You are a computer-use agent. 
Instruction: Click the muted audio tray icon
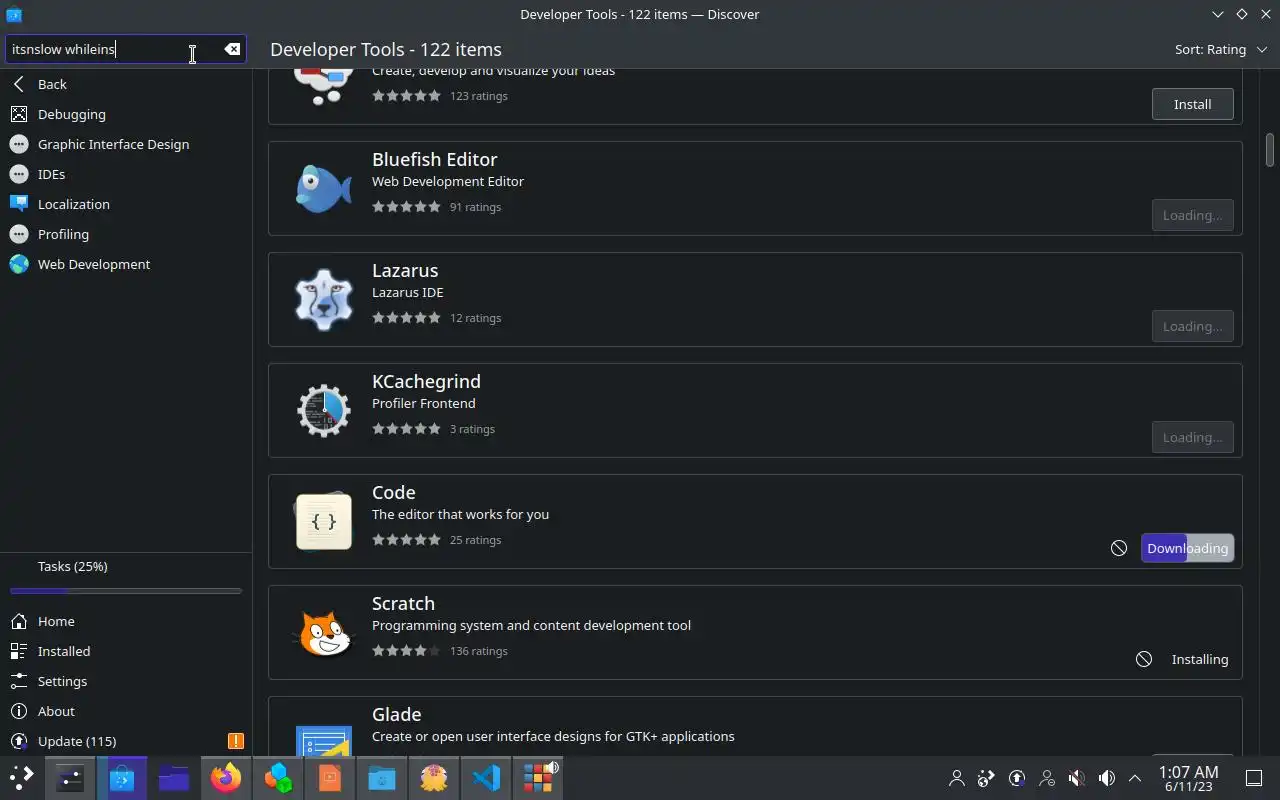coord(1077,778)
